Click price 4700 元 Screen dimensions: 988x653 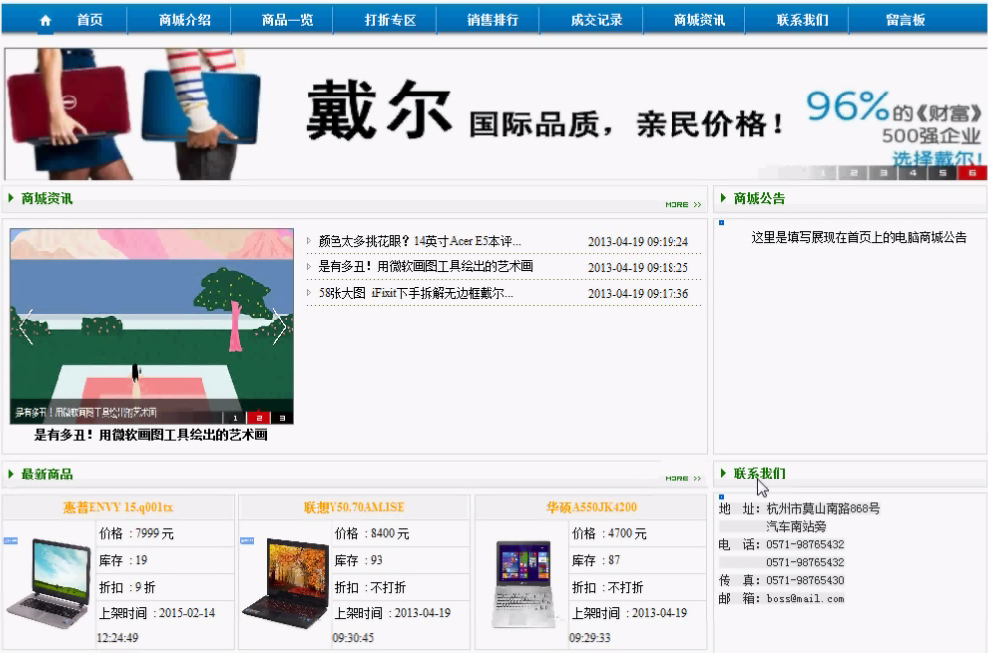tap(628, 534)
